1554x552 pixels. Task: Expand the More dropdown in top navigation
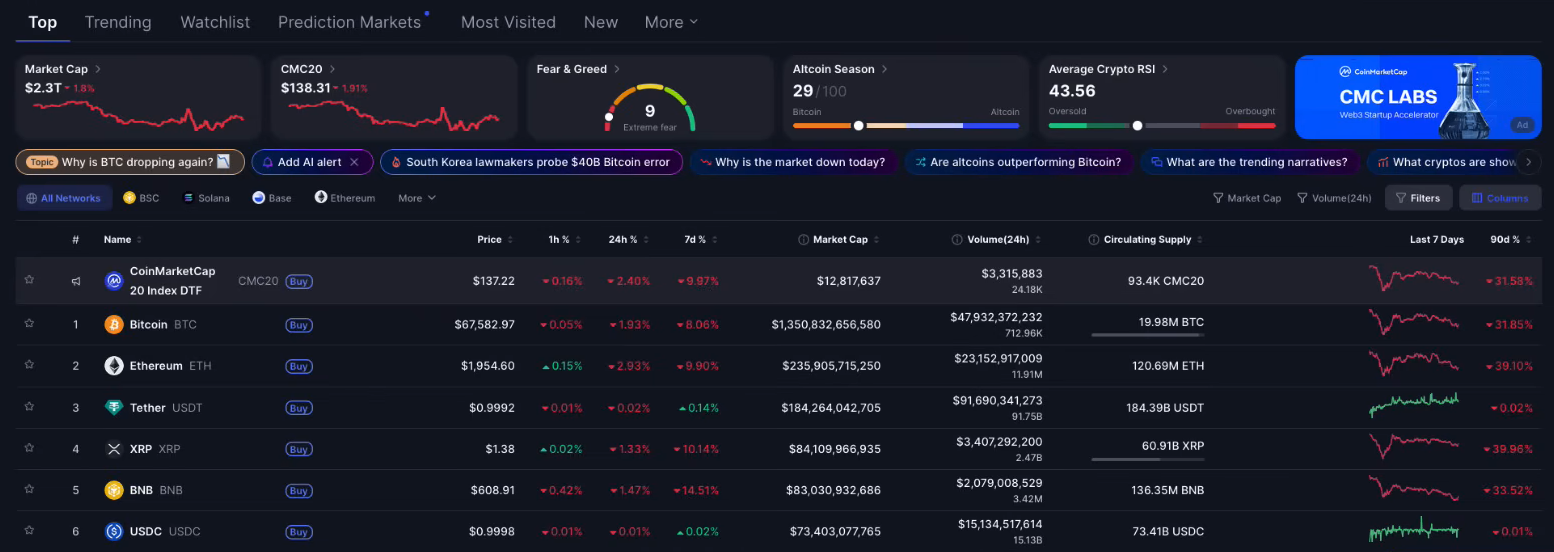click(x=671, y=22)
